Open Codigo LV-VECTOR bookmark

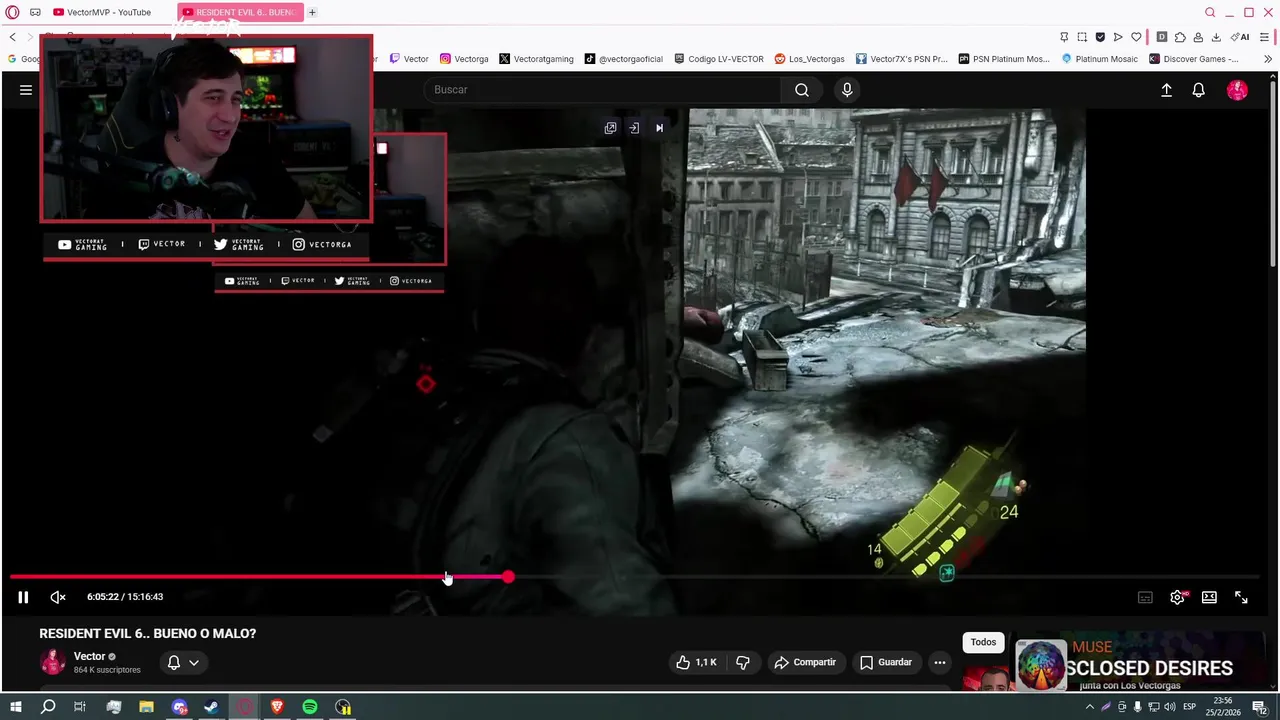[x=718, y=59]
